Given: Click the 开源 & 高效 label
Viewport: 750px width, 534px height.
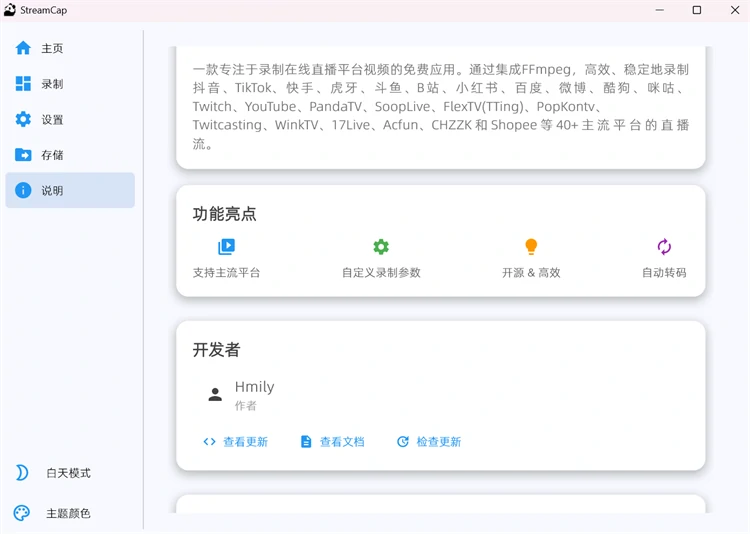Looking at the screenshot, I should coord(531,273).
